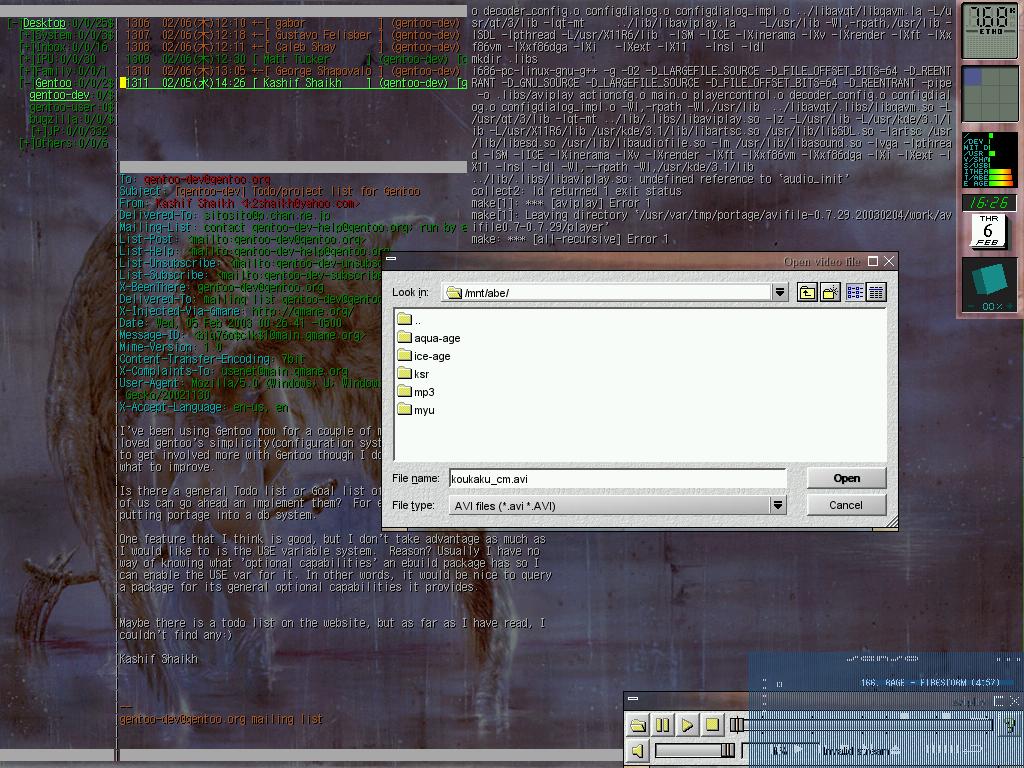The image size is (1024, 768).
Task: Click the From: Kashif Shaikh header line
Action: coord(240,203)
